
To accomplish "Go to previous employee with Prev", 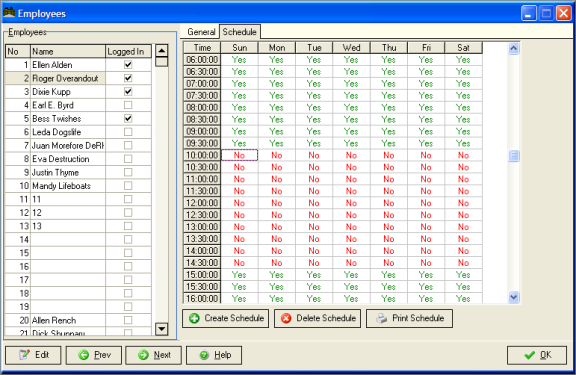I will pos(94,355).
